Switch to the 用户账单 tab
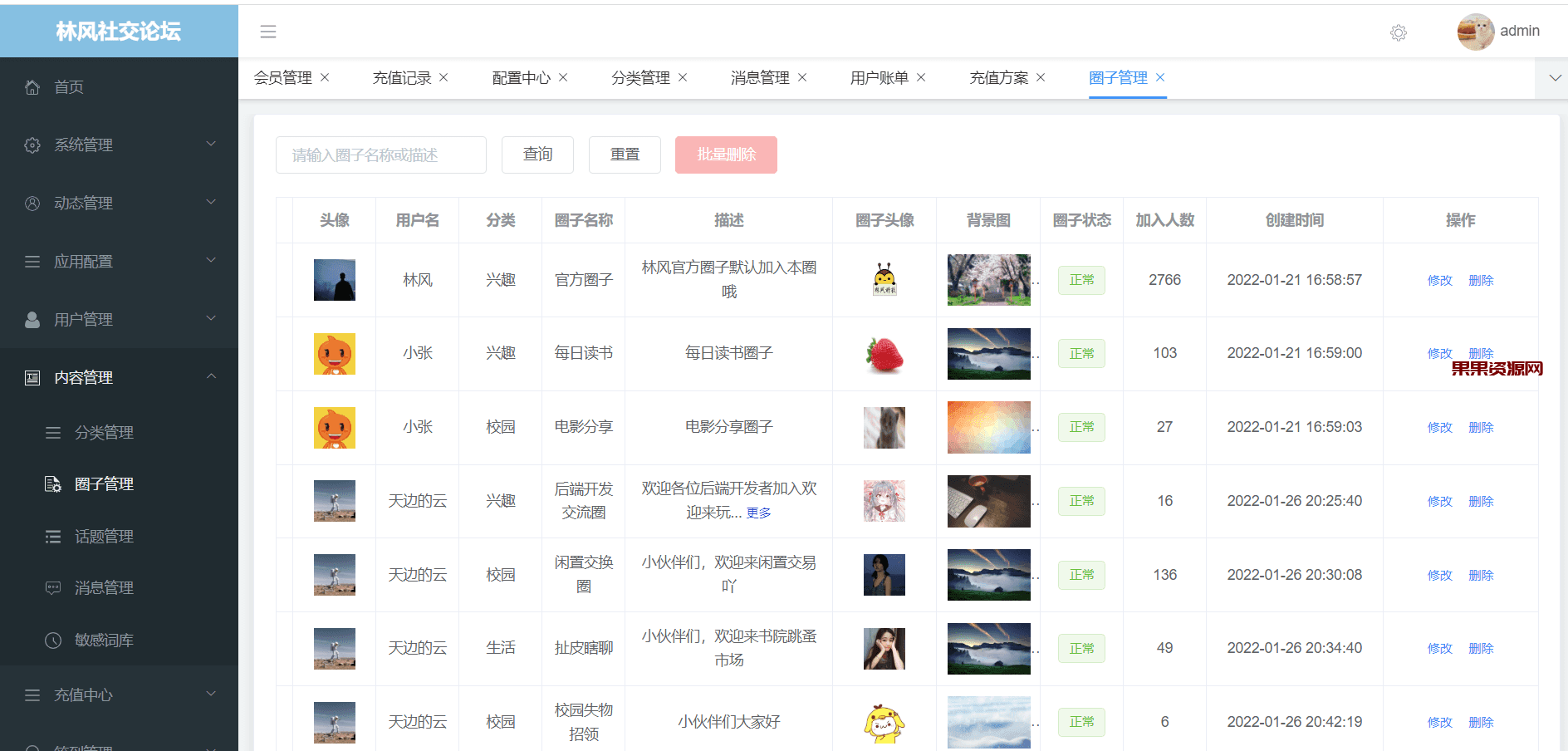The width and height of the screenshot is (1568, 751). point(880,77)
